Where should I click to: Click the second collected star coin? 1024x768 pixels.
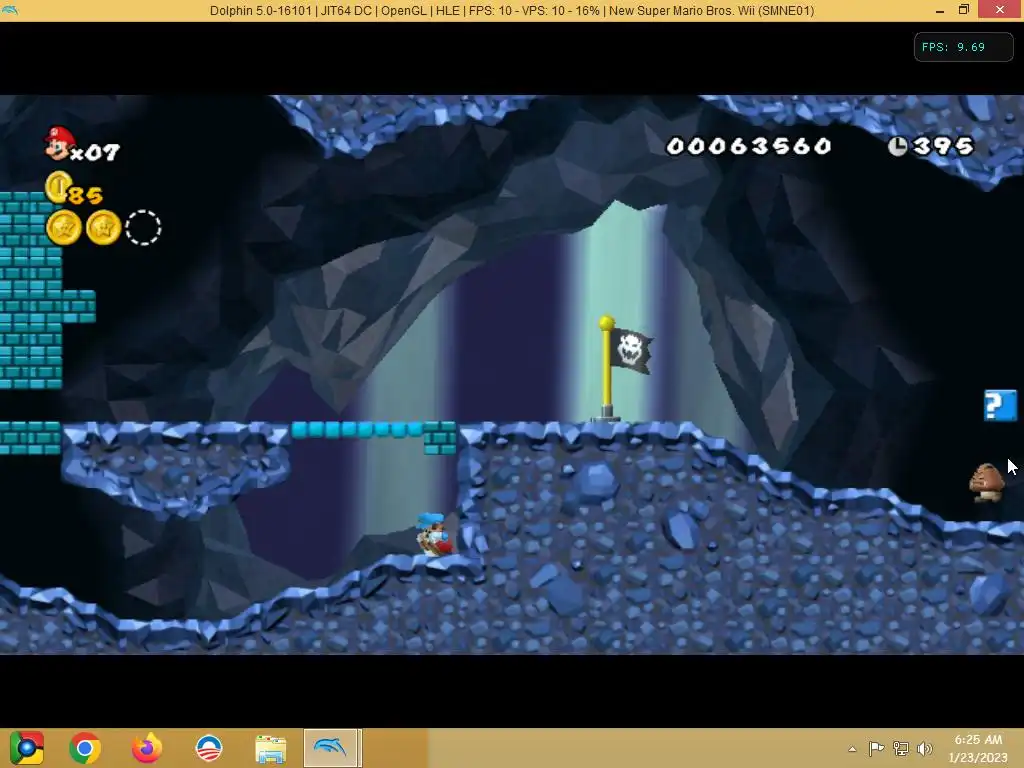(x=104, y=227)
